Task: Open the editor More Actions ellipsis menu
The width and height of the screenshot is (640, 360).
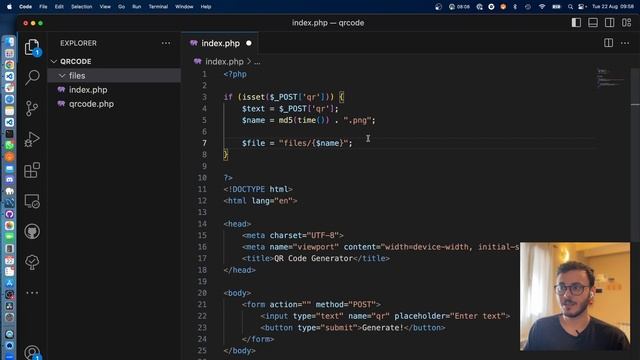Action: [x=625, y=43]
